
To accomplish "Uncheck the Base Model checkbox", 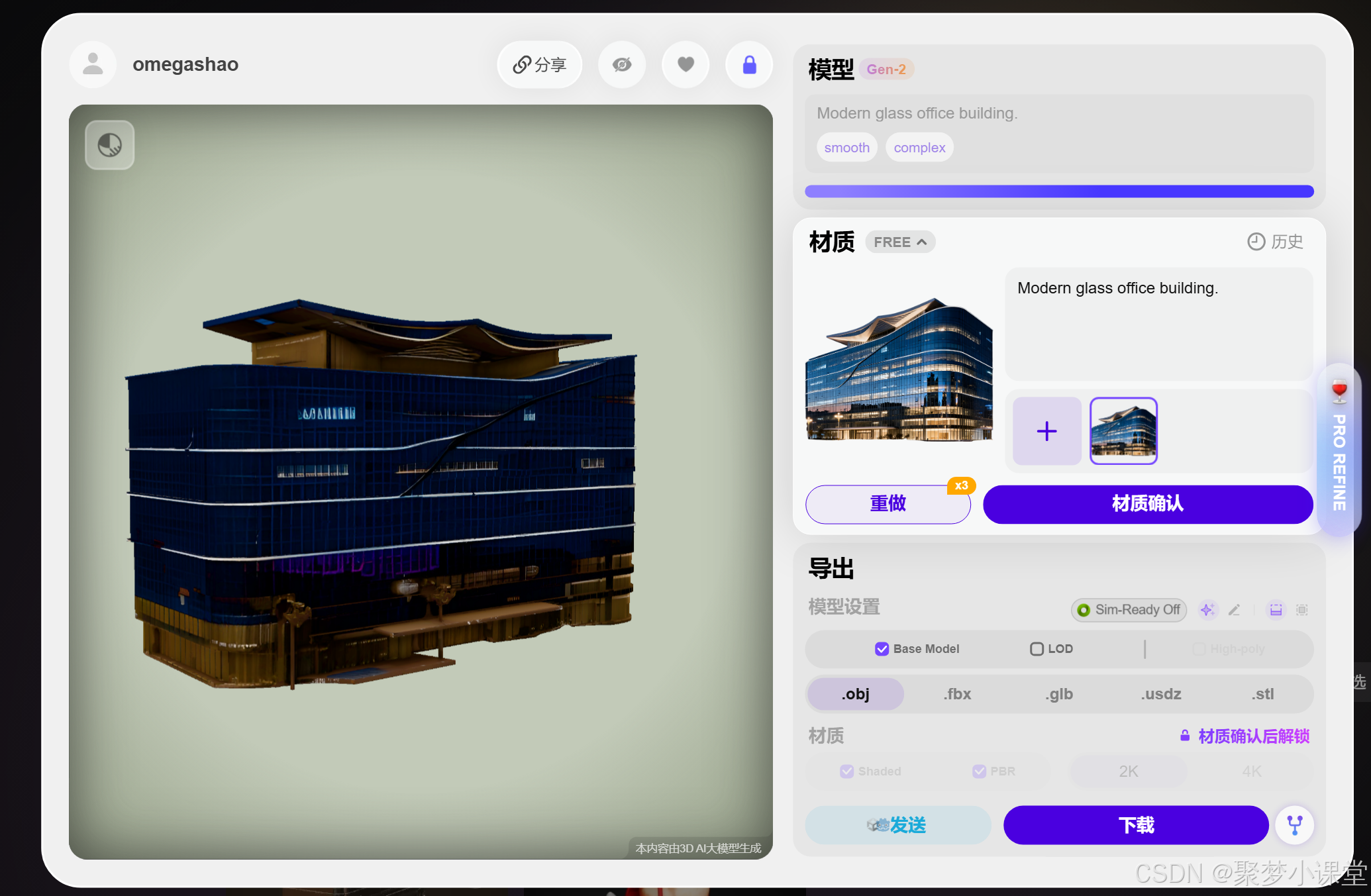I will [882, 649].
